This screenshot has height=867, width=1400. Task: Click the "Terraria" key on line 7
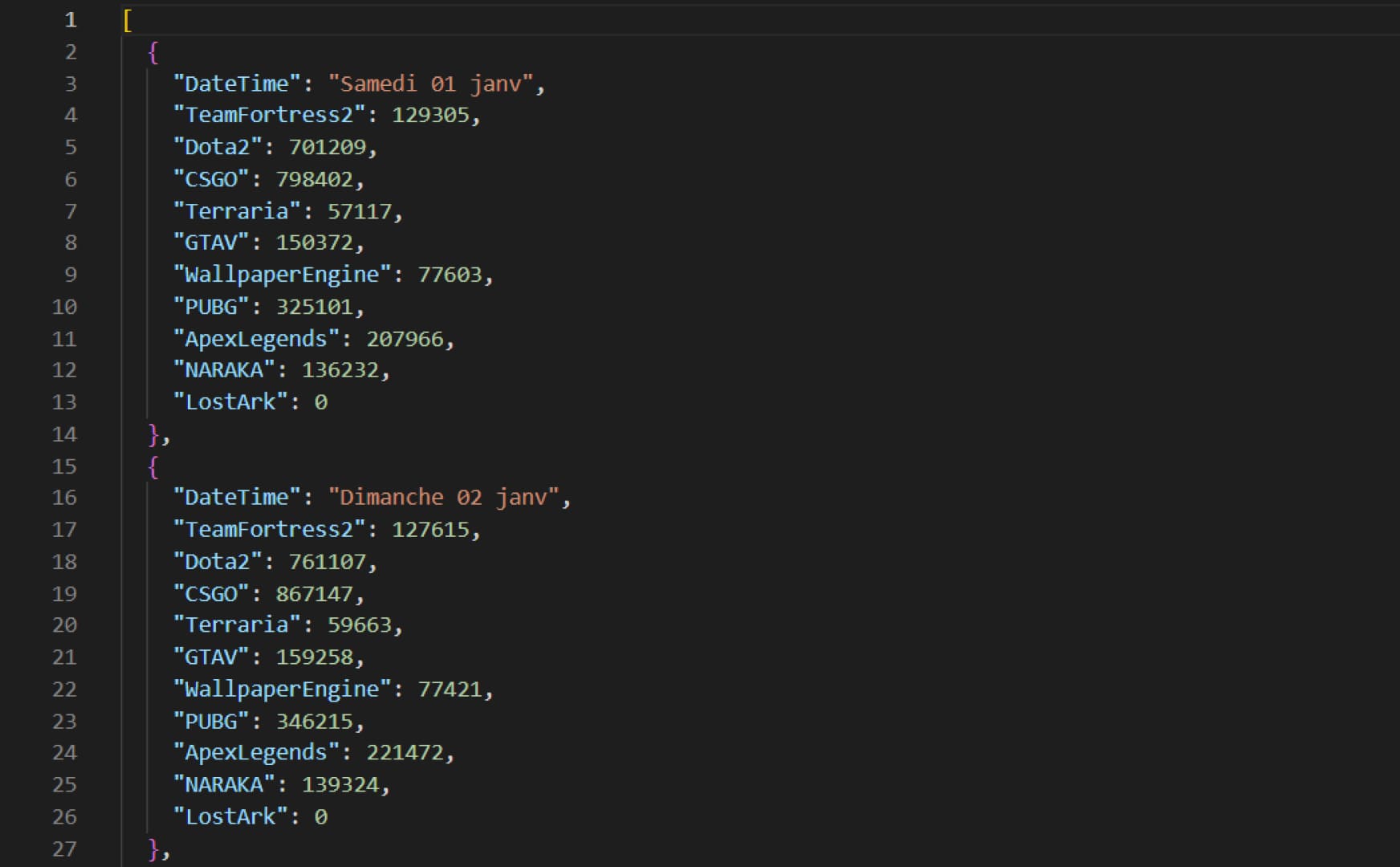[x=237, y=211]
